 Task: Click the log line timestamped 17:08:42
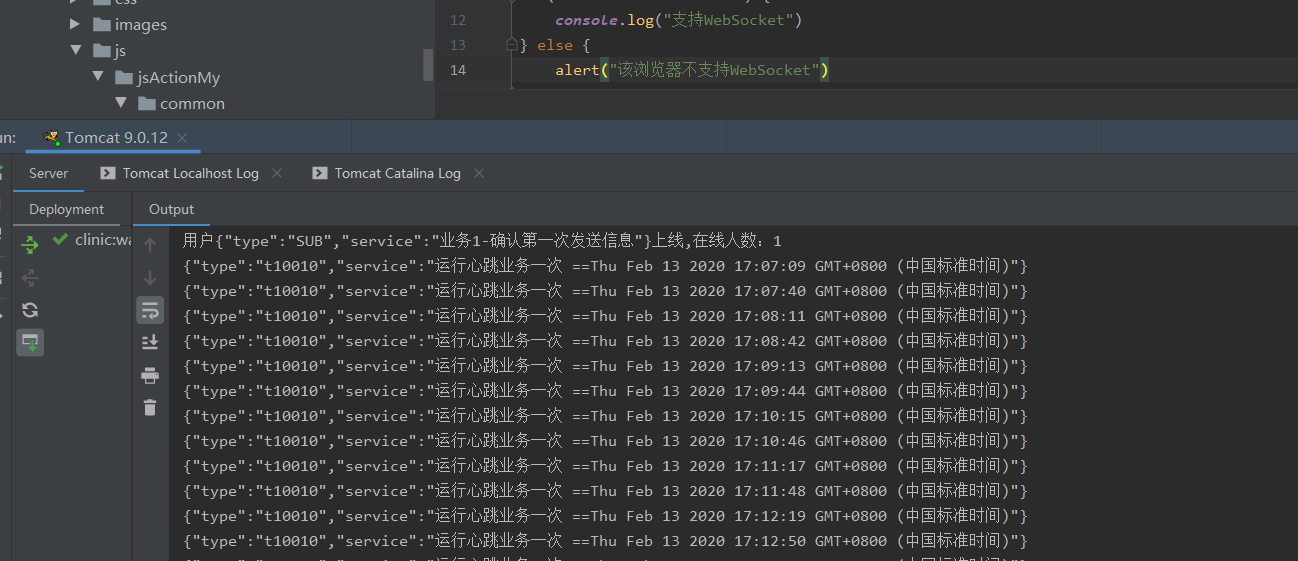[x=605, y=341]
